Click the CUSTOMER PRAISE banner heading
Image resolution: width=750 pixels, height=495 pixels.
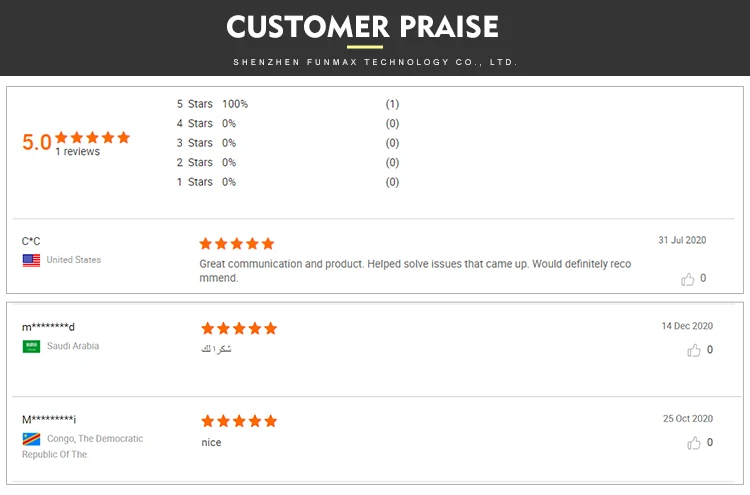(x=363, y=26)
